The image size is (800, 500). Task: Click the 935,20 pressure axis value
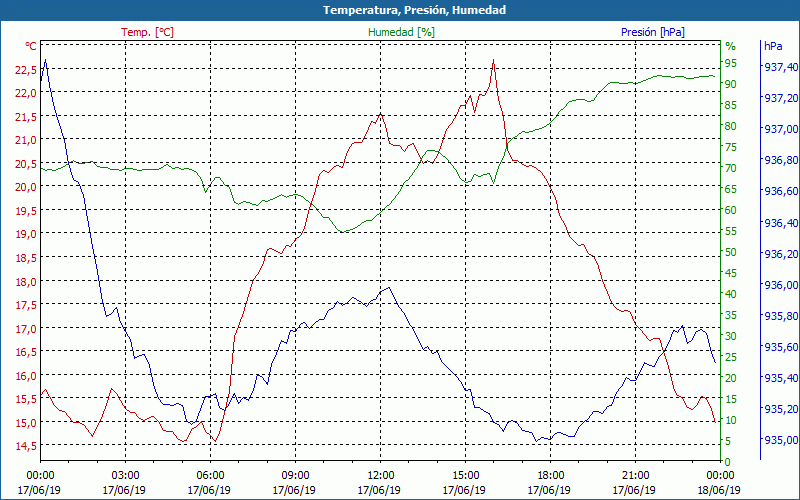[779, 409]
